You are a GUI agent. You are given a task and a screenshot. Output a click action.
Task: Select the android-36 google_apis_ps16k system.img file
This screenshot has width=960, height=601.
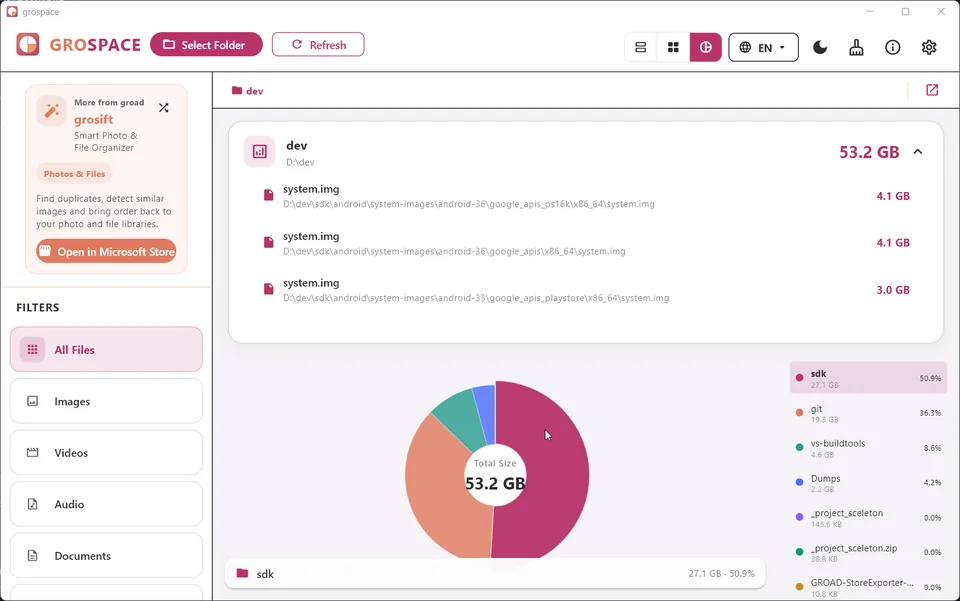586,196
